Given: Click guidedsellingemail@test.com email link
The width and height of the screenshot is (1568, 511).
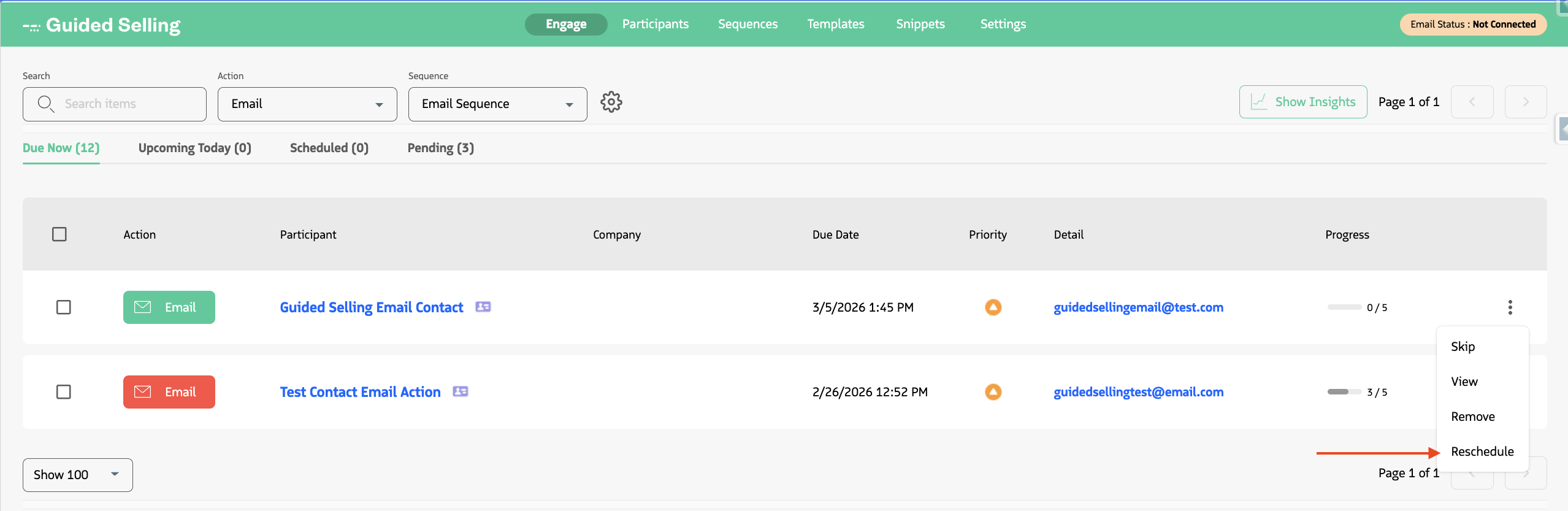Looking at the screenshot, I should (x=1138, y=307).
